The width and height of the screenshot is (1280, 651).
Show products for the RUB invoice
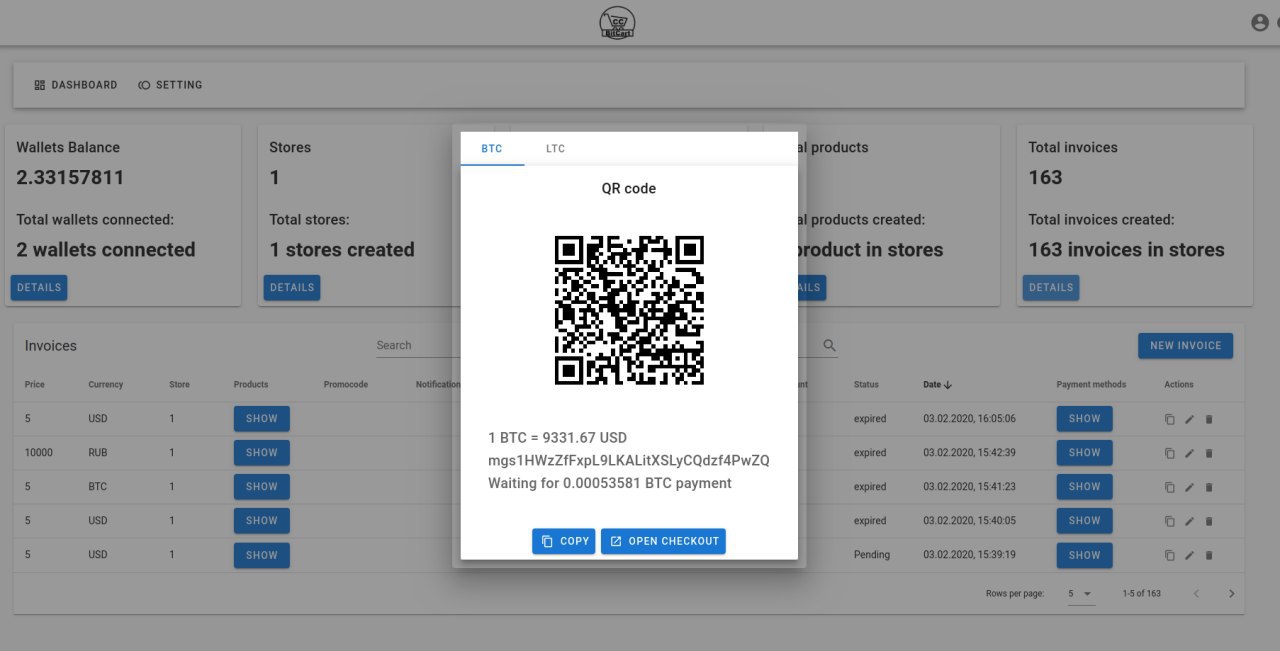click(262, 452)
